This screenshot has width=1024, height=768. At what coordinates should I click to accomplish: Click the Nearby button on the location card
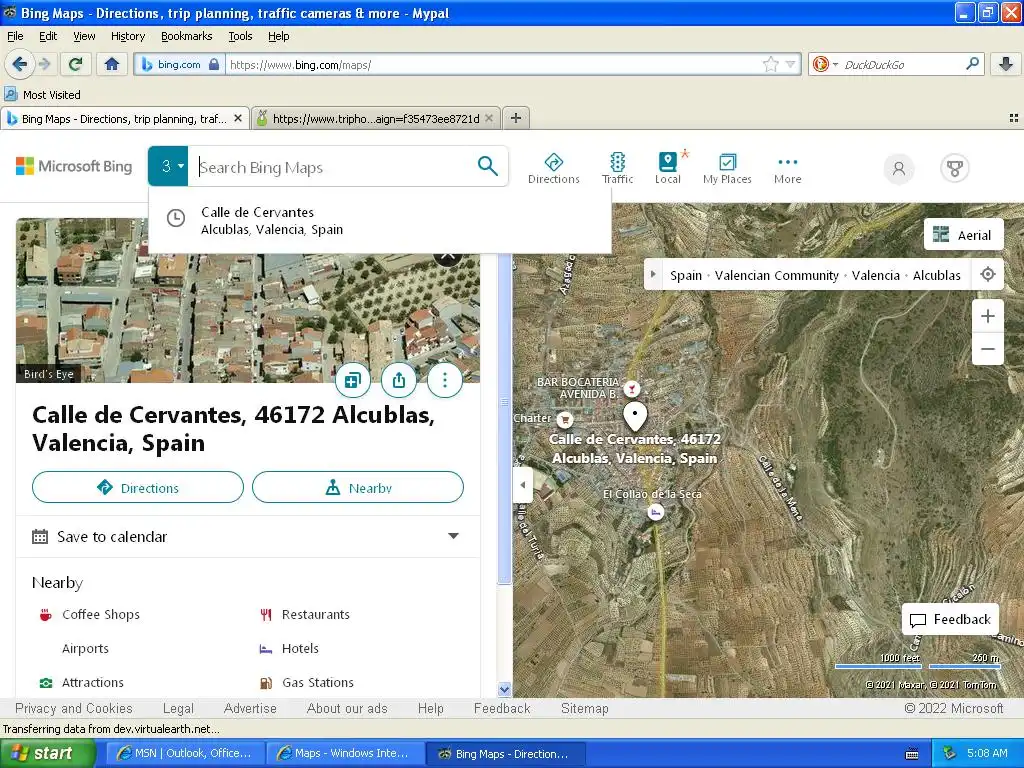tap(358, 487)
